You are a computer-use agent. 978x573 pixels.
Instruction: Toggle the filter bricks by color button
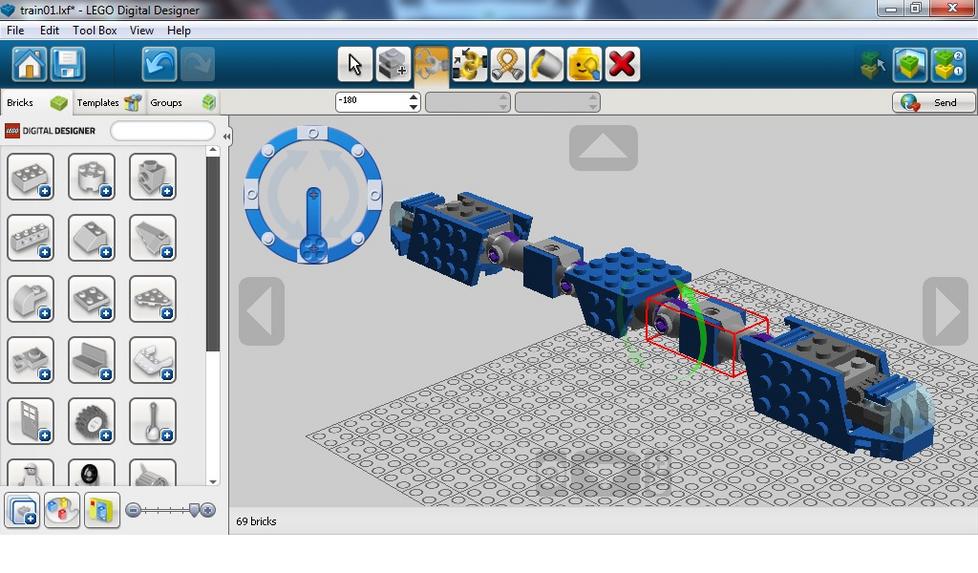click(x=62, y=510)
